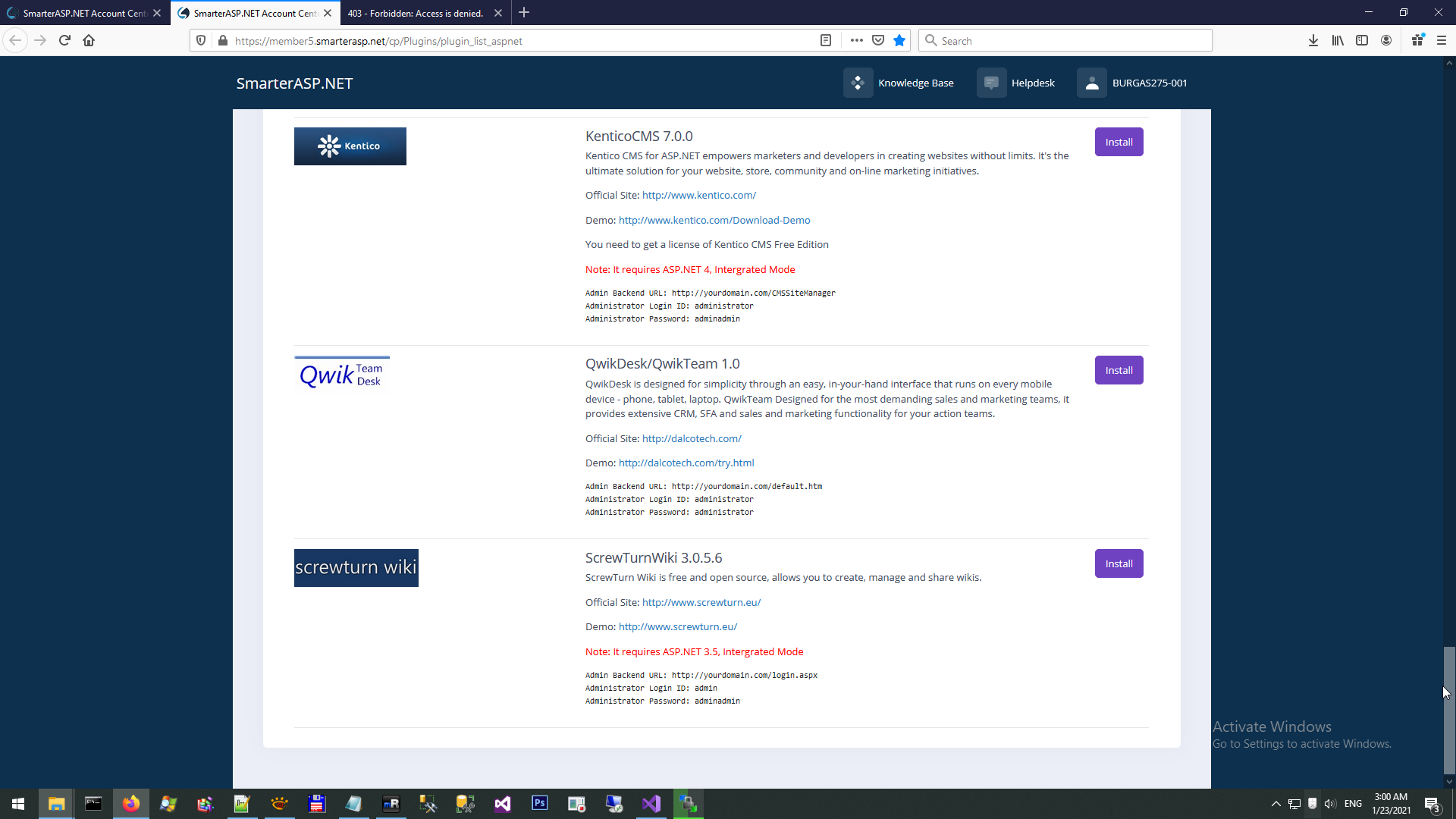Click the Save to Pocket icon
Viewport: 1456px width, 819px height.
pos(878,41)
